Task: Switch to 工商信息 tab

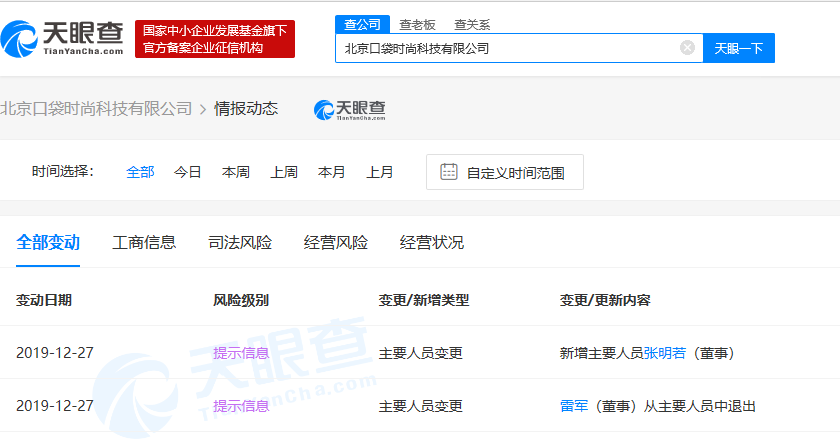Action: [x=144, y=242]
